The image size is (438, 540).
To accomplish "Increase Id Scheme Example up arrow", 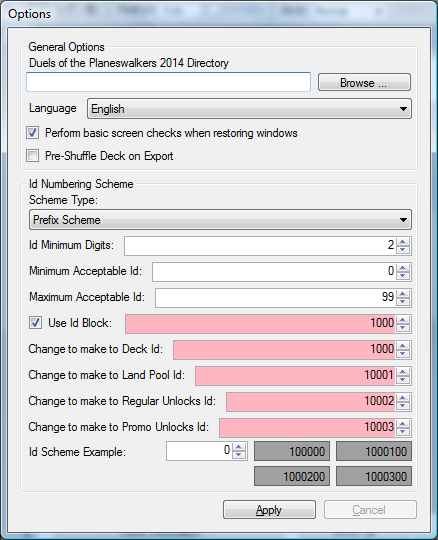I will pos(239,447).
